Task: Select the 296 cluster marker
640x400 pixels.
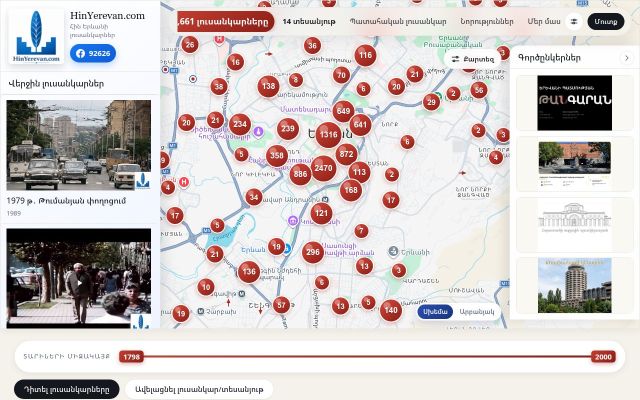Action: 313,252
